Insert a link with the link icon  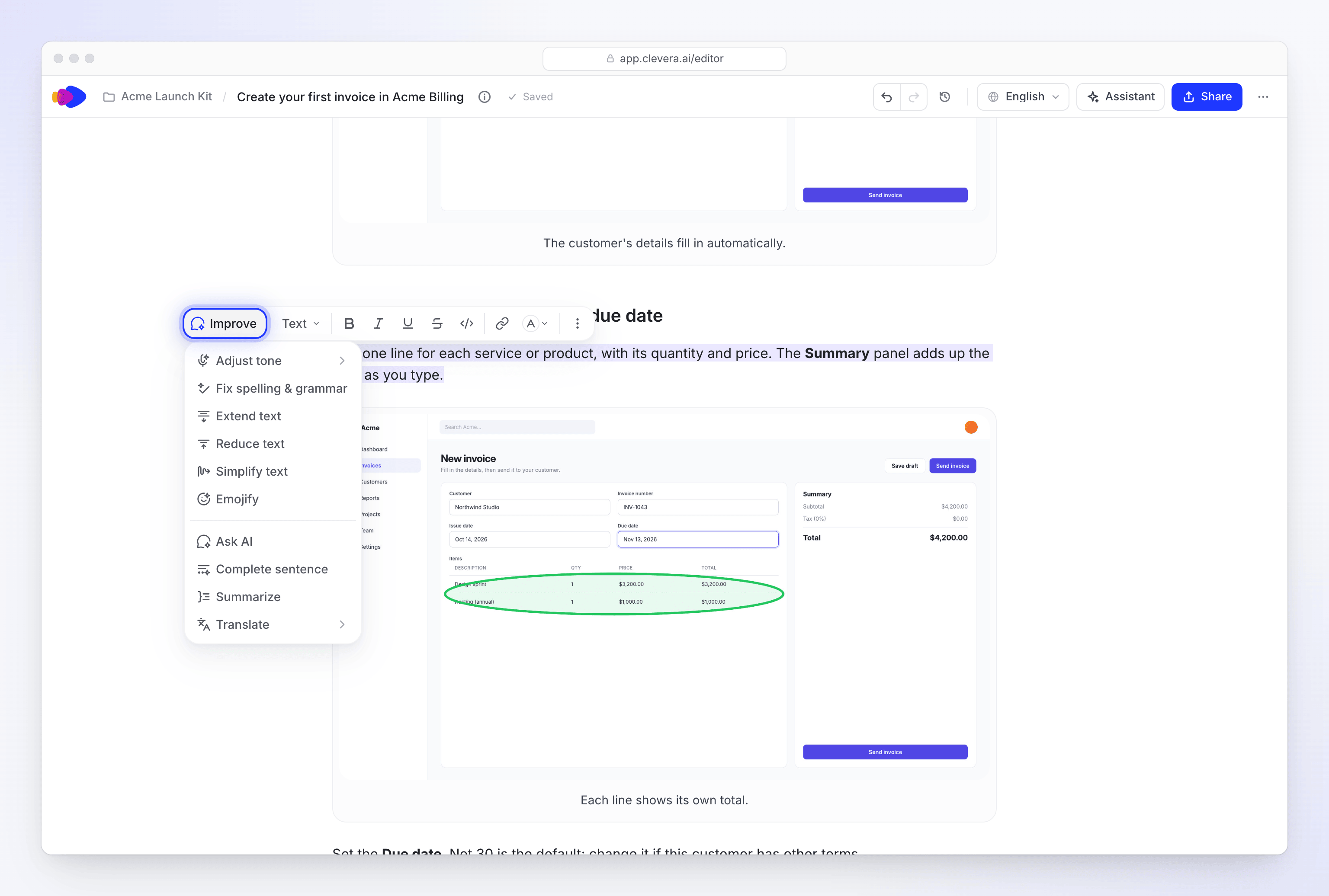pos(502,323)
